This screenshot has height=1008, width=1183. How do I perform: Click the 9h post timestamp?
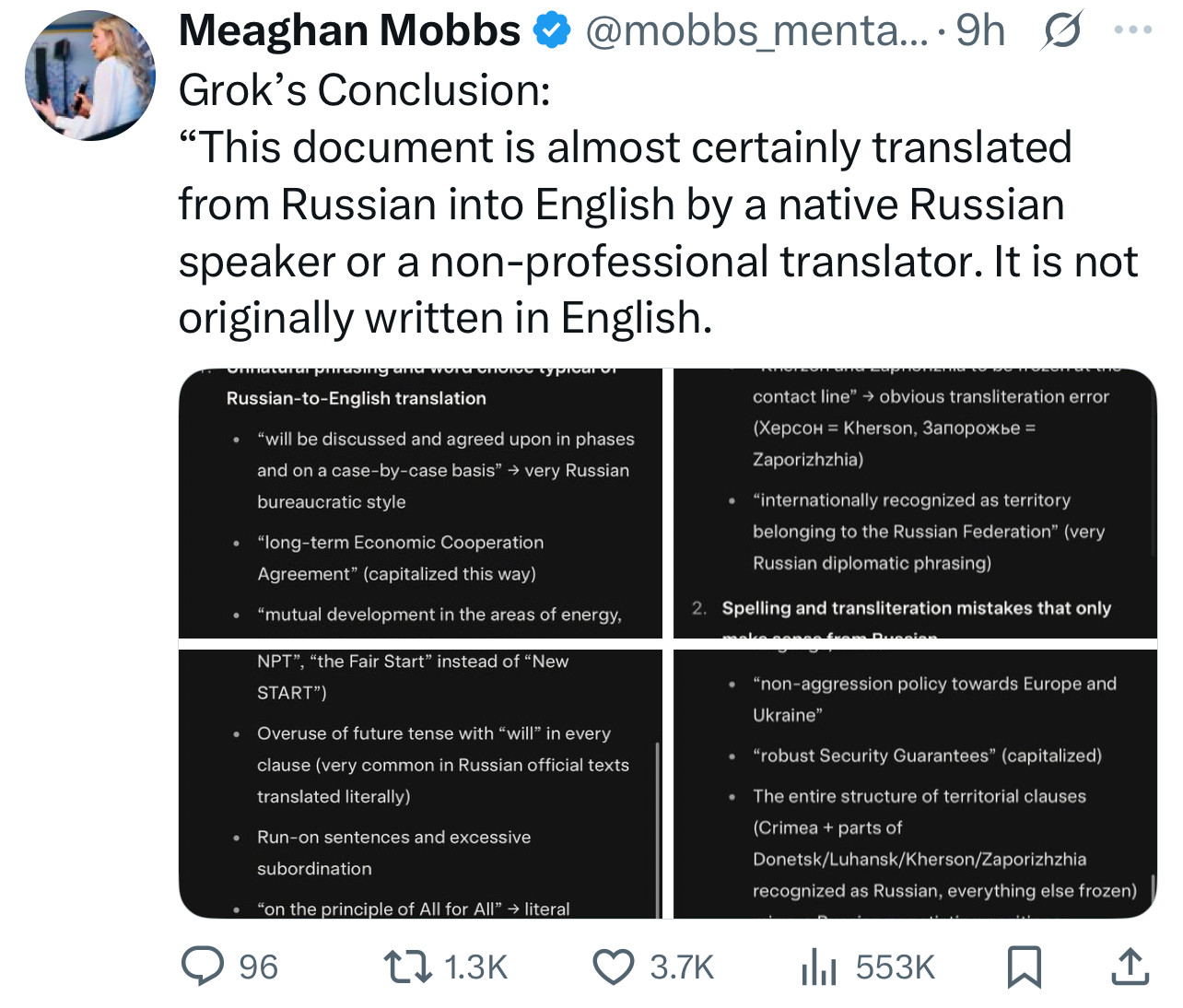[x=979, y=31]
